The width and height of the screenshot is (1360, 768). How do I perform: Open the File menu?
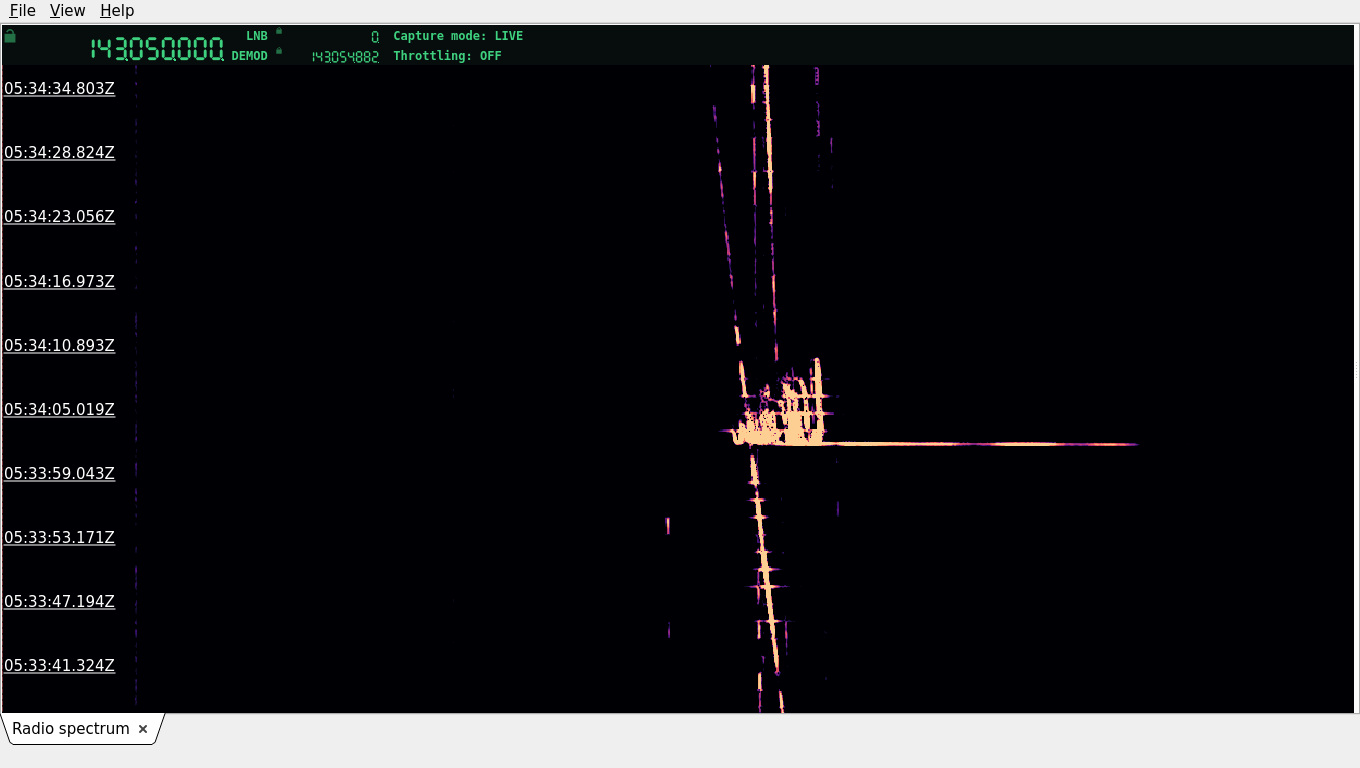pyautogui.click(x=22, y=10)
